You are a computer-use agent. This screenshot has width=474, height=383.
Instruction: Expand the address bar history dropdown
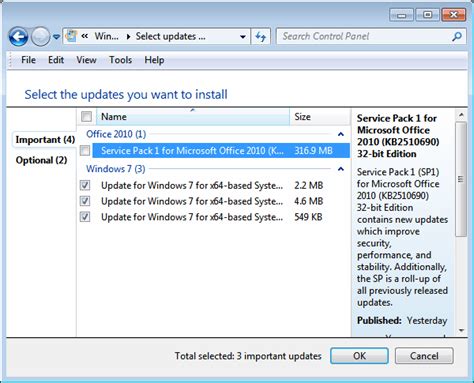coord(243,36)
